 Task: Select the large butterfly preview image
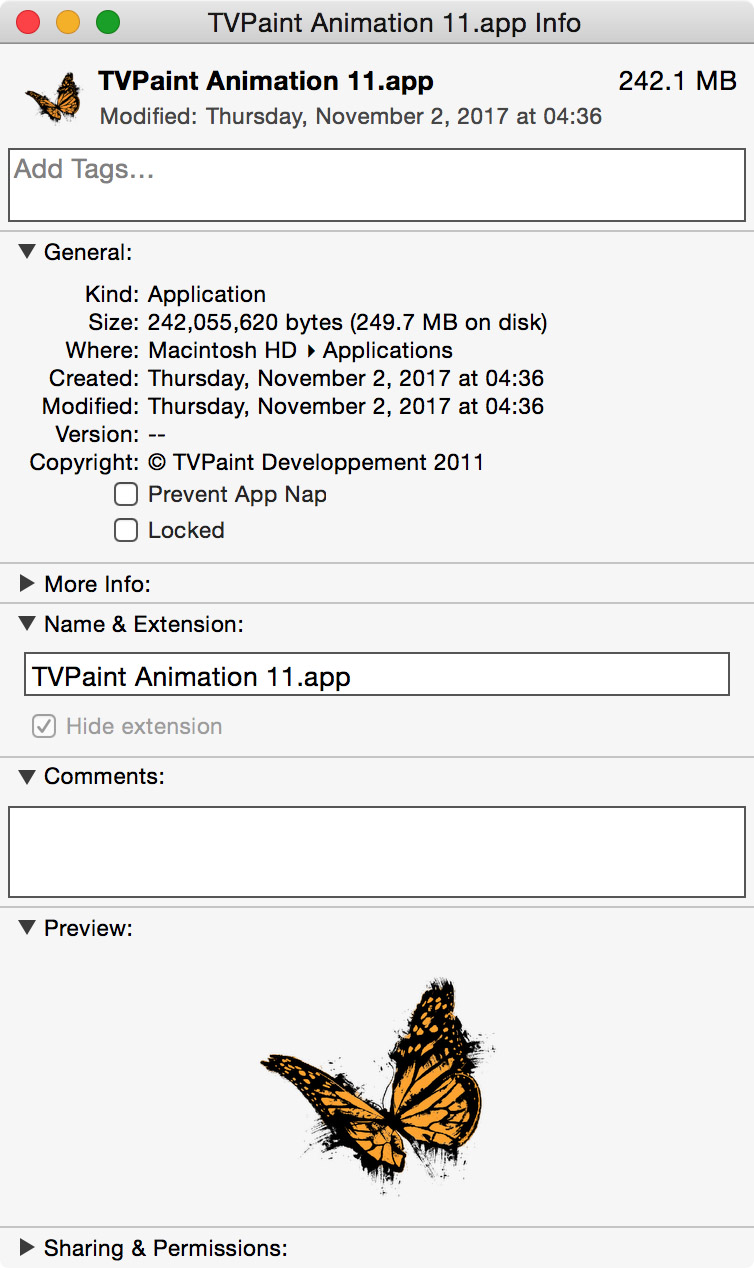coord(377,1086)
